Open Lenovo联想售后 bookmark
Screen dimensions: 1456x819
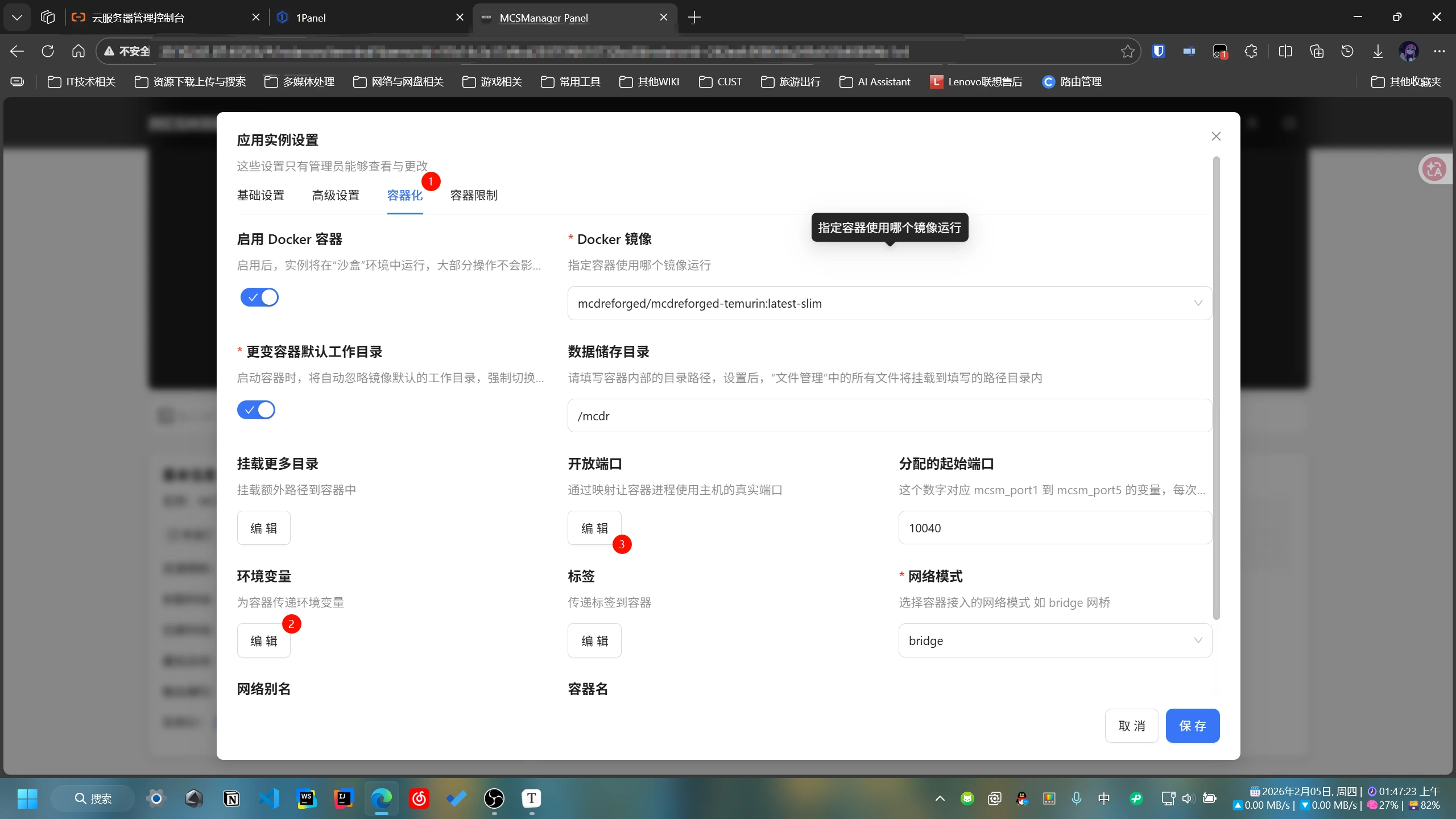point(976,82)
